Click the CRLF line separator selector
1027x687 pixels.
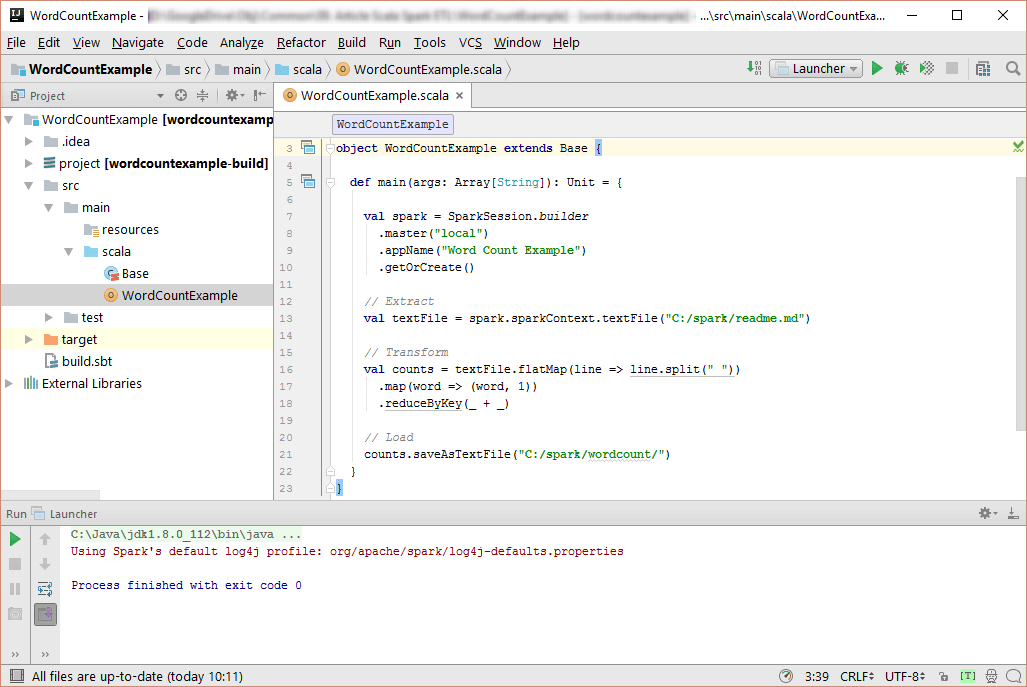(x=857, y=677)
